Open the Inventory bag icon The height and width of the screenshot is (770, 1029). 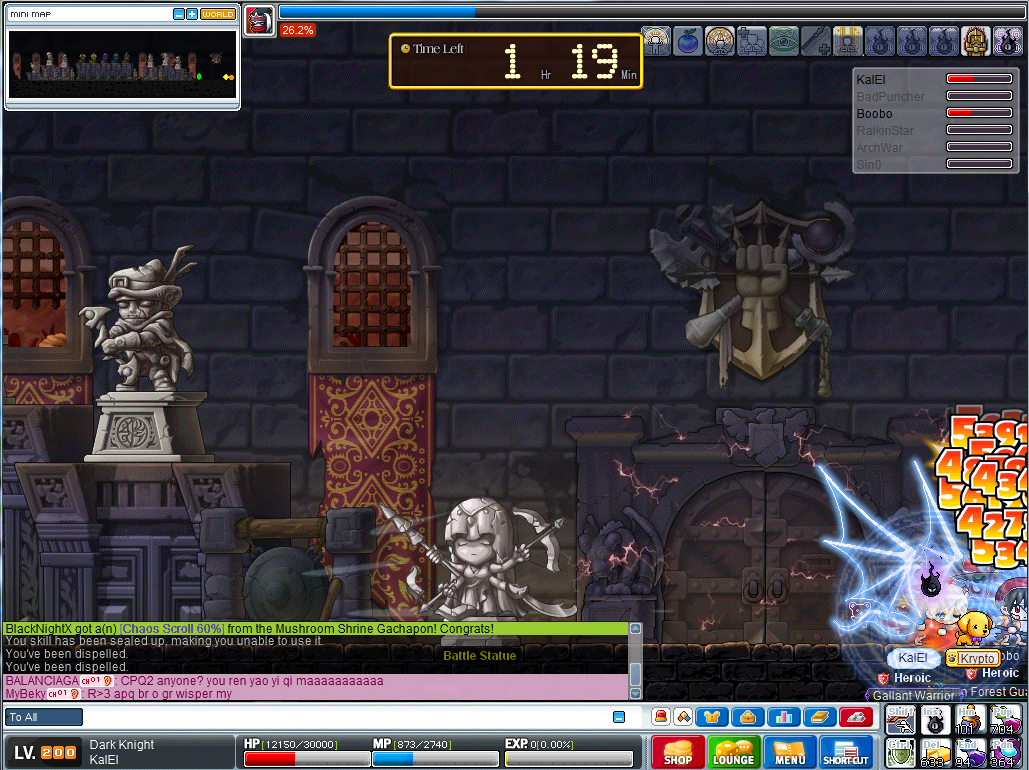(747, 717)
